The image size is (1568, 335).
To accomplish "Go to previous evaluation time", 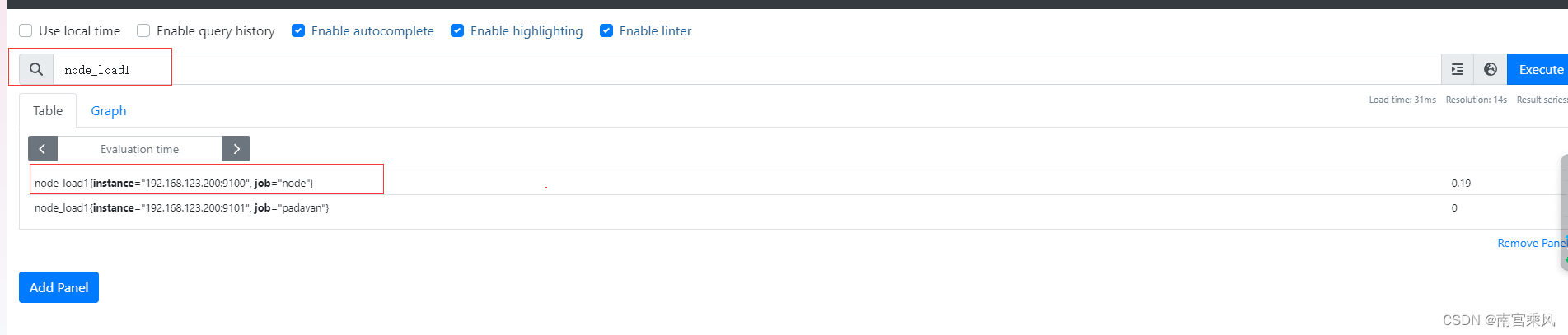I will point(43,149).
